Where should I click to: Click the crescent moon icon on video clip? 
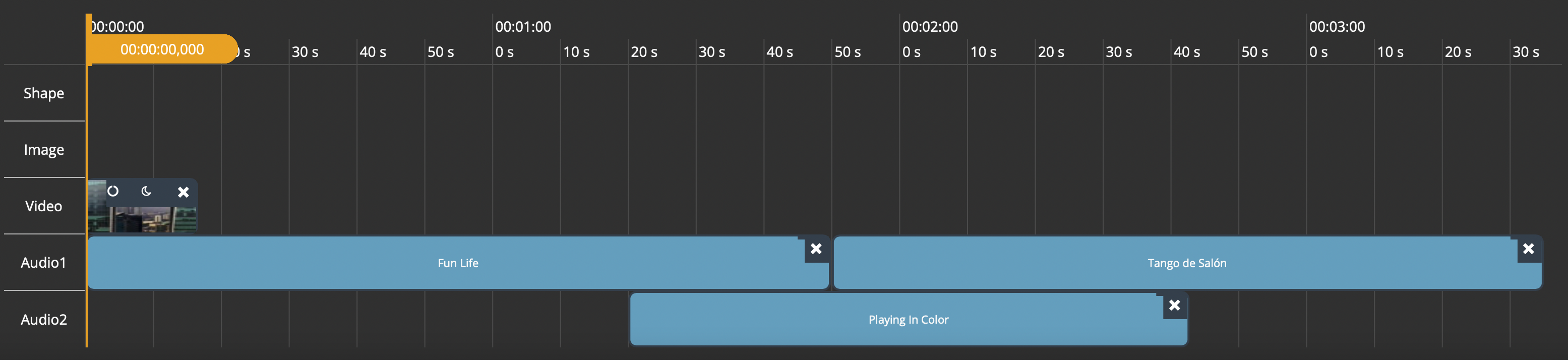(146, 191)
